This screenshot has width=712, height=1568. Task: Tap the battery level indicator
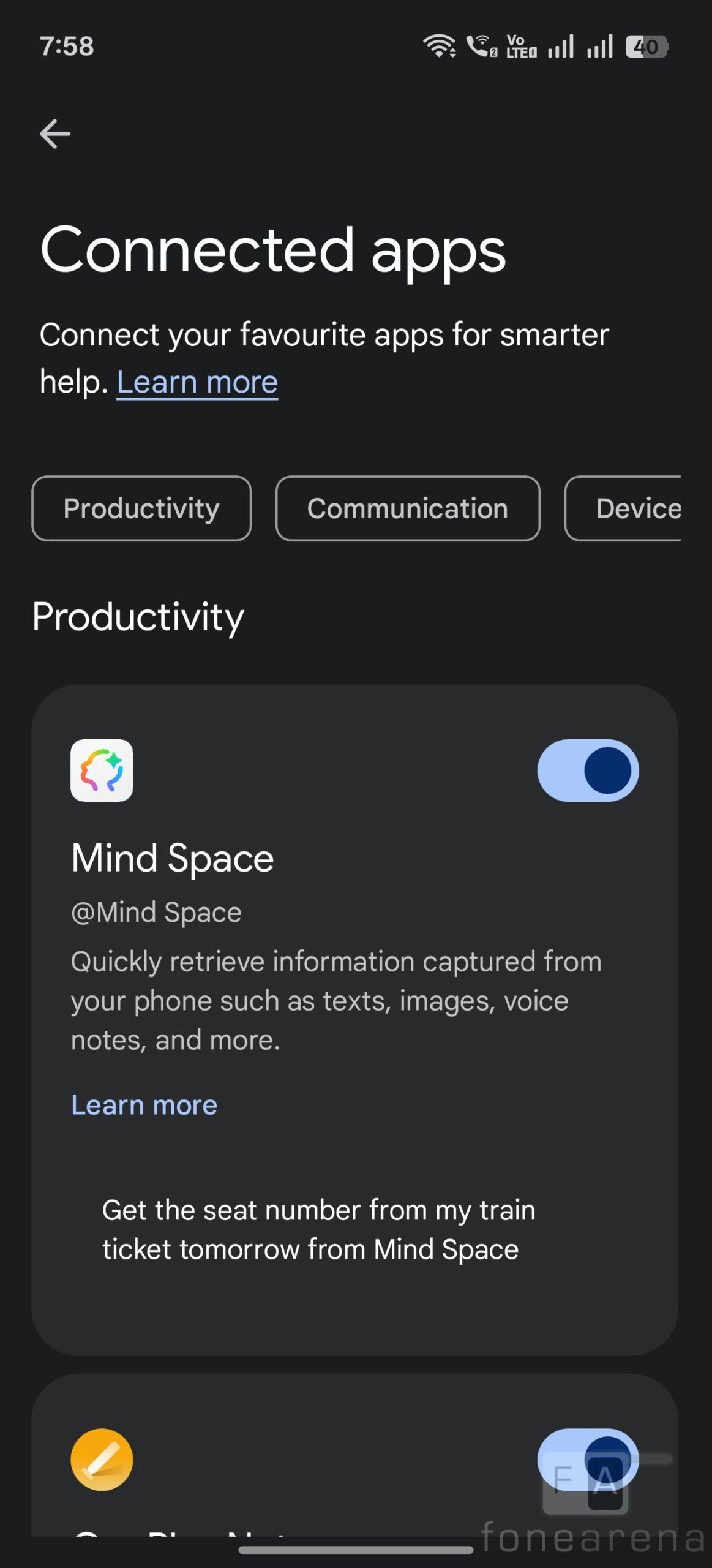(x=646, y=47)
